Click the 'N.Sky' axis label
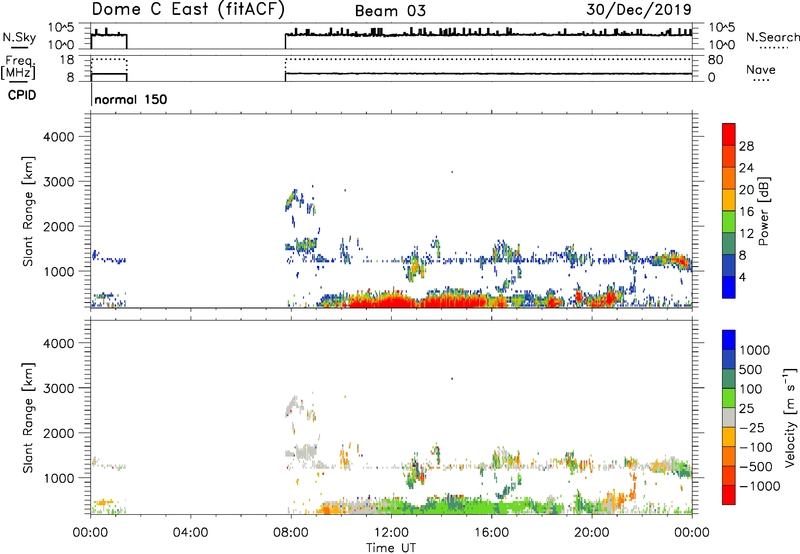 pos(19,37)
